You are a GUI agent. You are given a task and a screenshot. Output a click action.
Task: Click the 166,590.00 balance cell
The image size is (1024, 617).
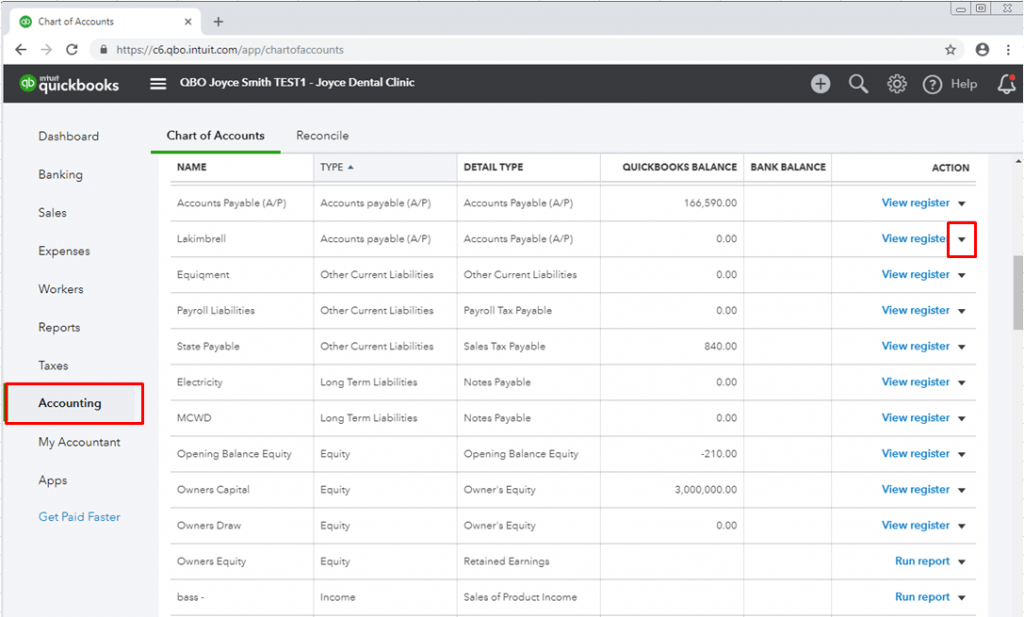click(710, 203)
